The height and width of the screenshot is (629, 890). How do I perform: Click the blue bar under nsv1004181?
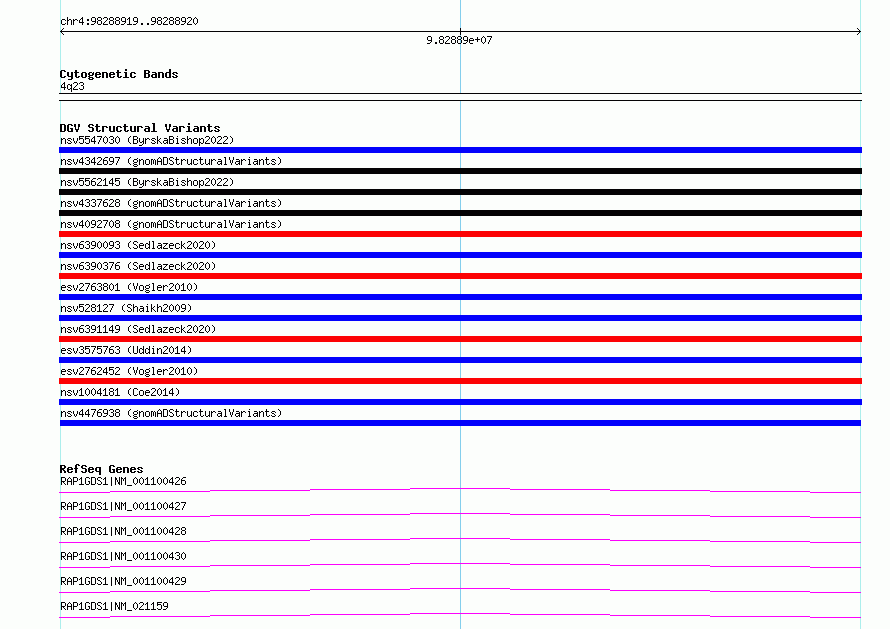pos(460,402)
